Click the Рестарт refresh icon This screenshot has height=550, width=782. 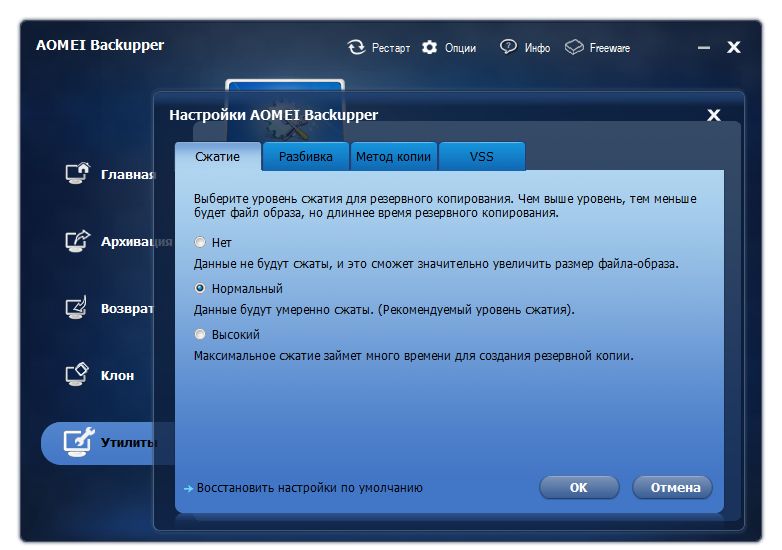pos(356,47)
